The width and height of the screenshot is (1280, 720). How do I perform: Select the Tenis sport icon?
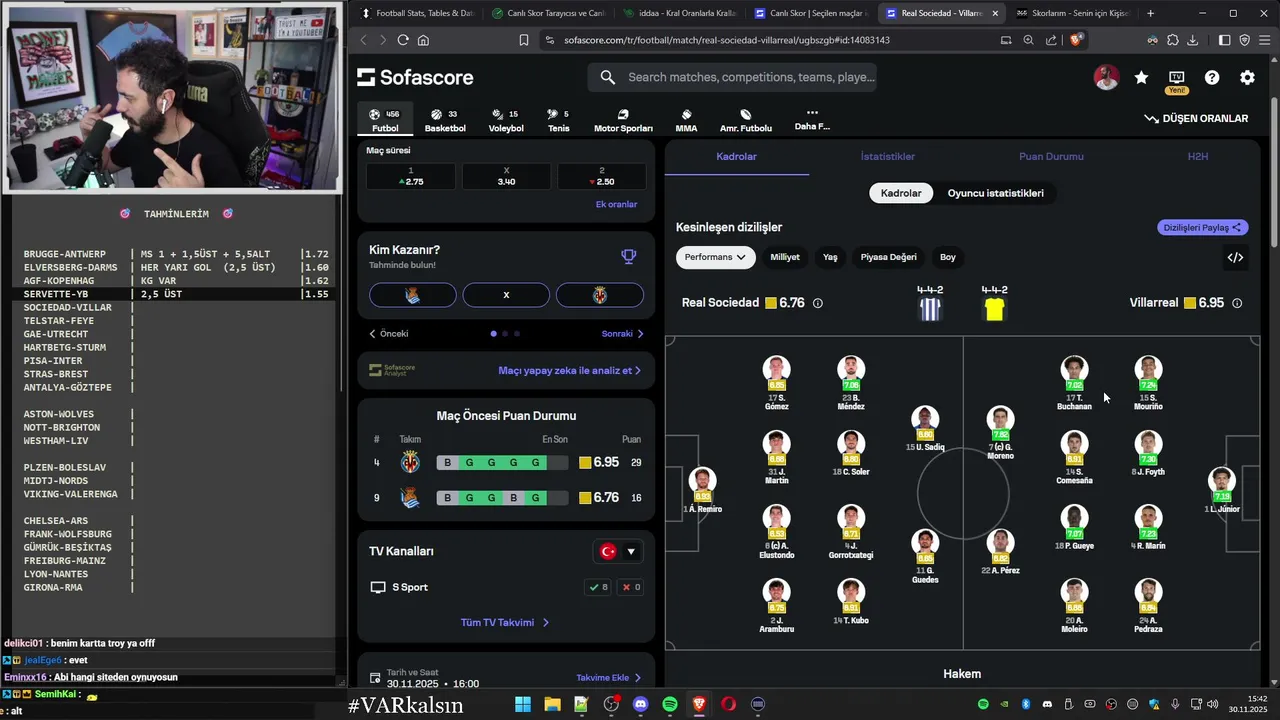click(x=558, y=121)
